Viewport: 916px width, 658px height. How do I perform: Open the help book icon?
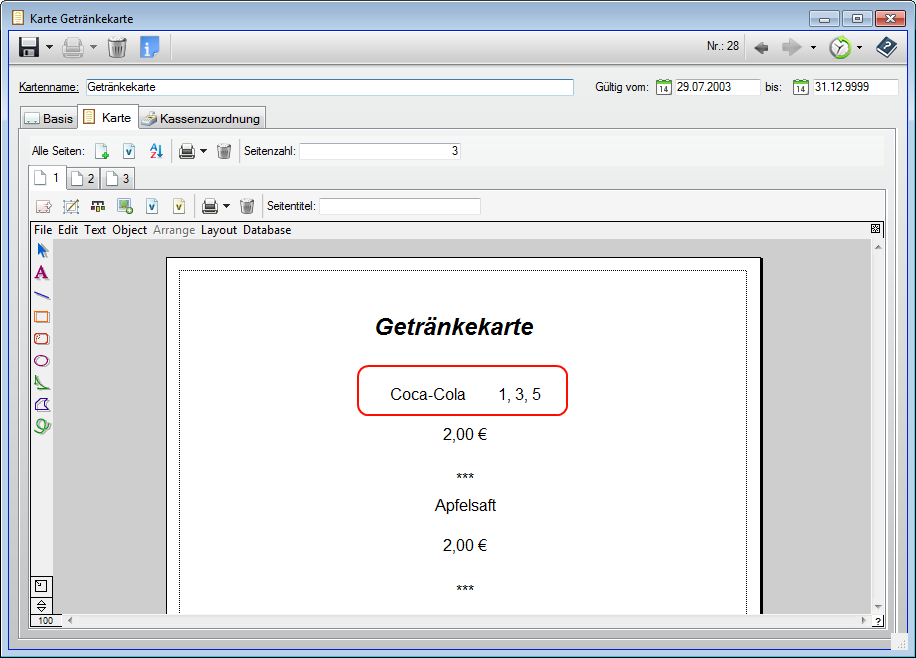[x=886, y=47]
